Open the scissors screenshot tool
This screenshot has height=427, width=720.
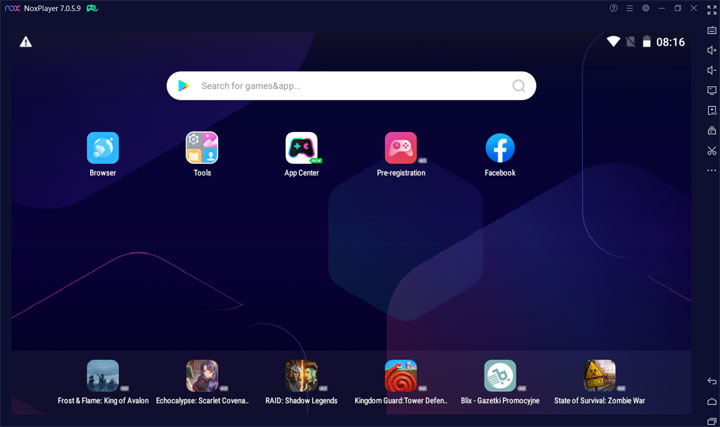point(712,151)
